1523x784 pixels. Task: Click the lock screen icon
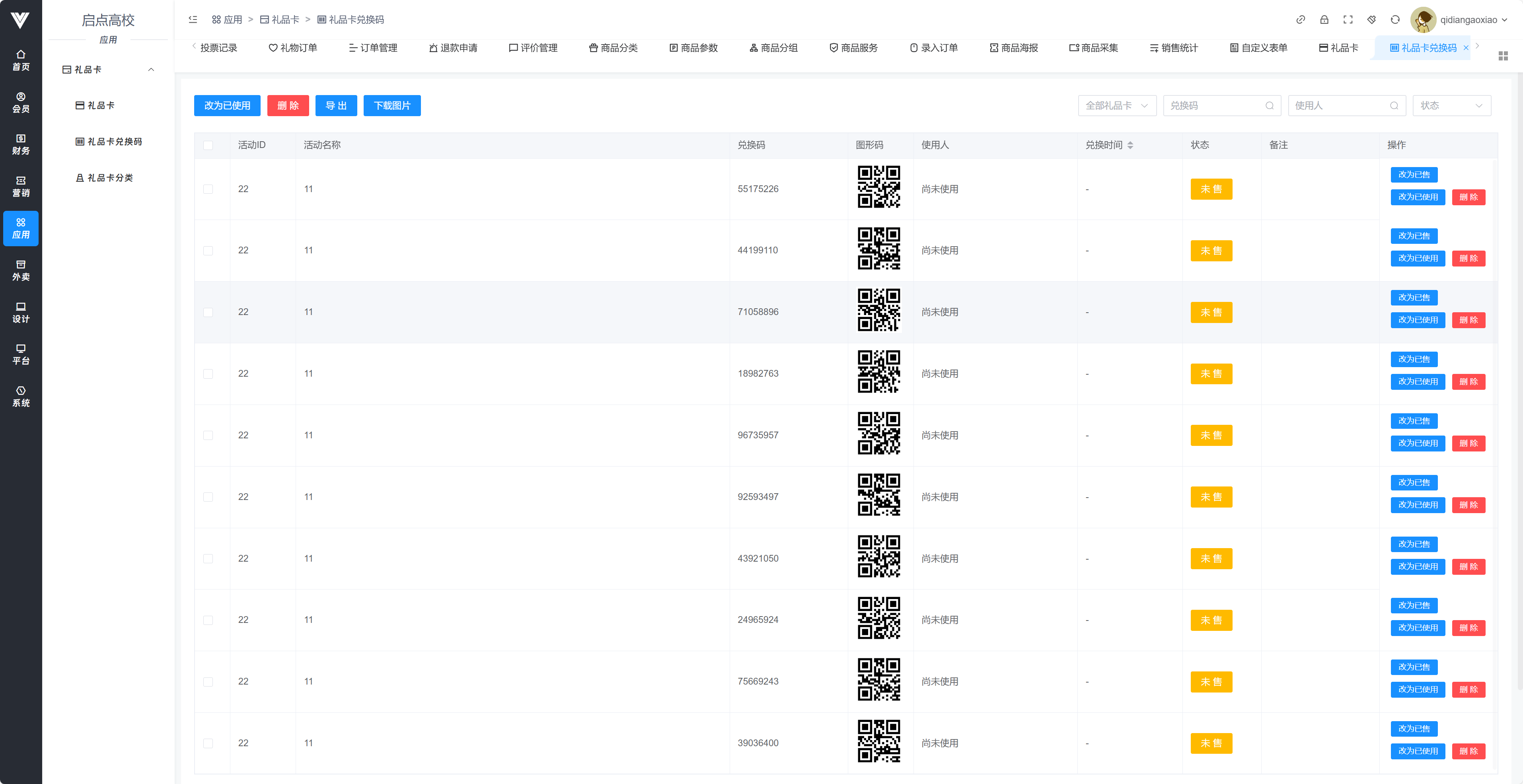pyautogui.click(x=1324, y=19)
